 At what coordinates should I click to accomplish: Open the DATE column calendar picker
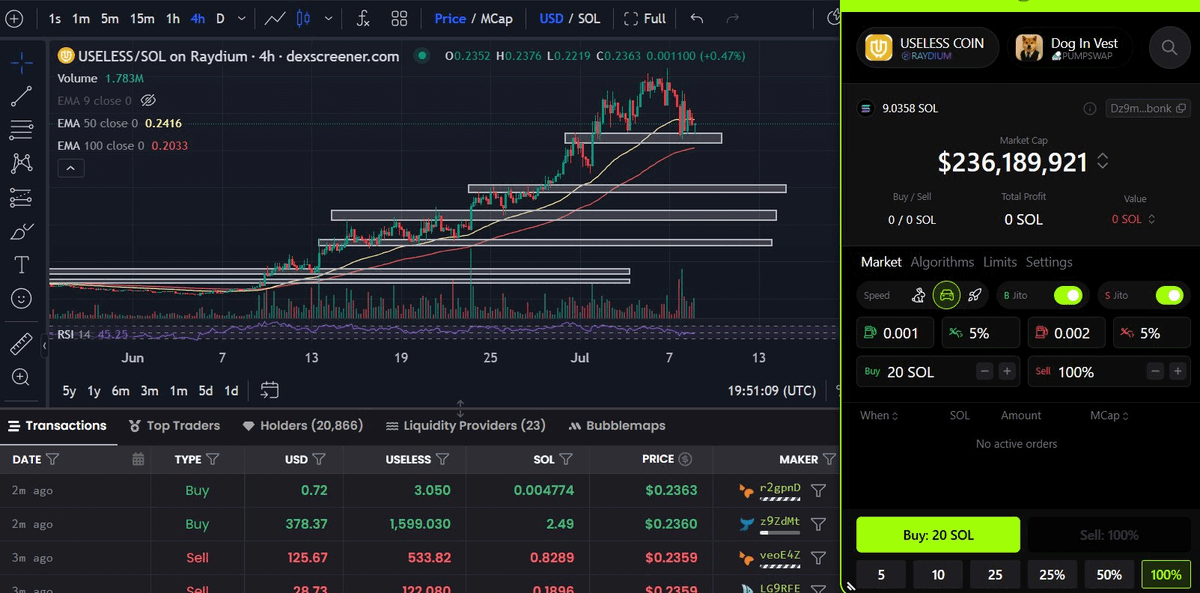pos(138,459)
